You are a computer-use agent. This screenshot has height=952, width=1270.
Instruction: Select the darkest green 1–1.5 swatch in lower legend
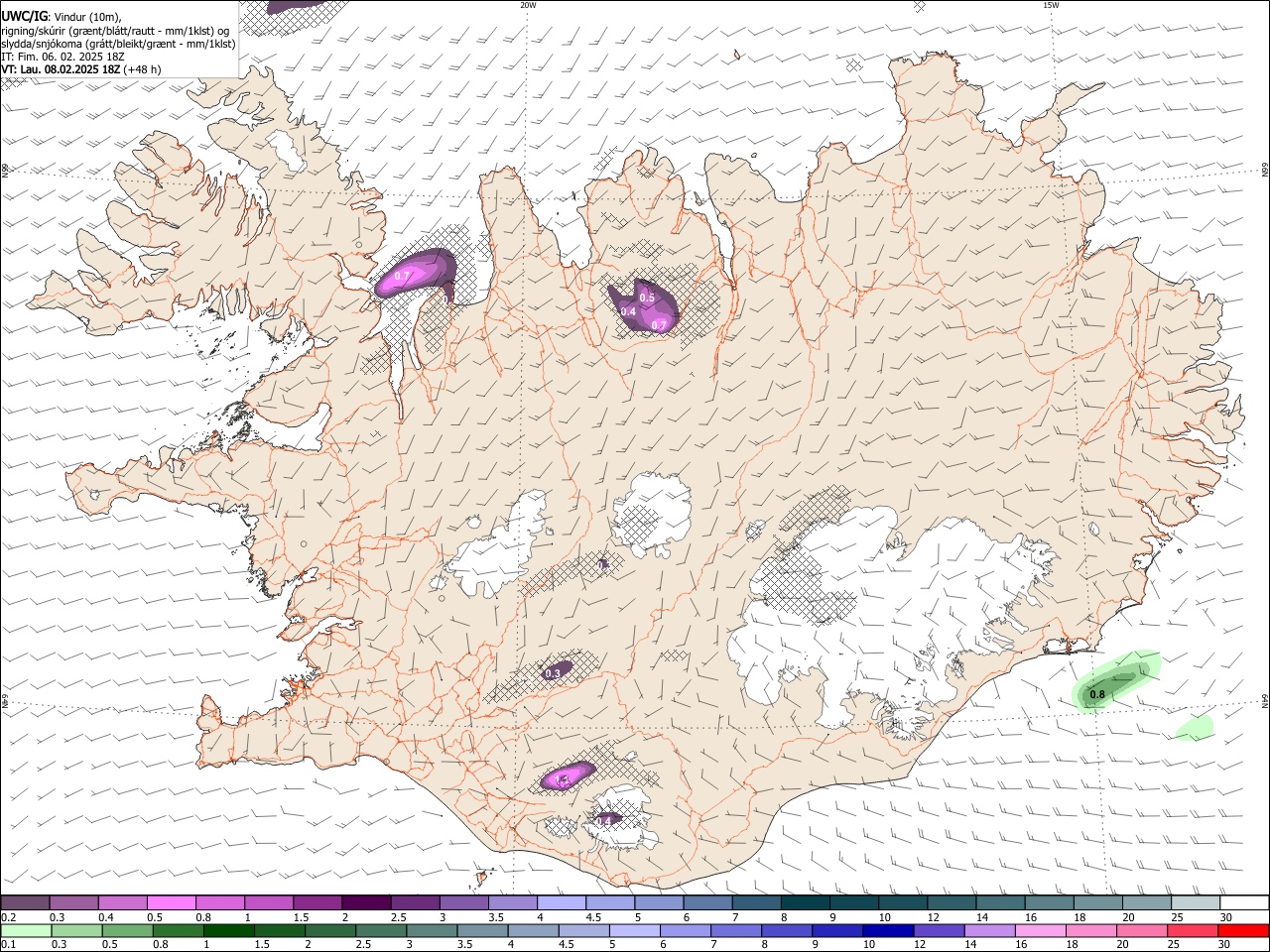(229, 931)
